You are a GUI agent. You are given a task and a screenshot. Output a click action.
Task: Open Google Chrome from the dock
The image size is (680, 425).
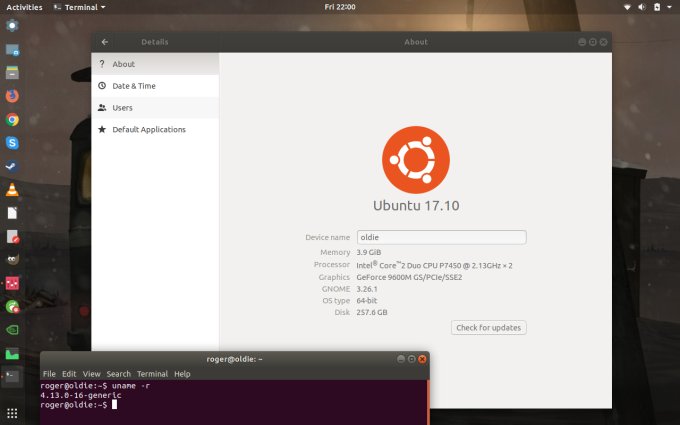(12, 119)
